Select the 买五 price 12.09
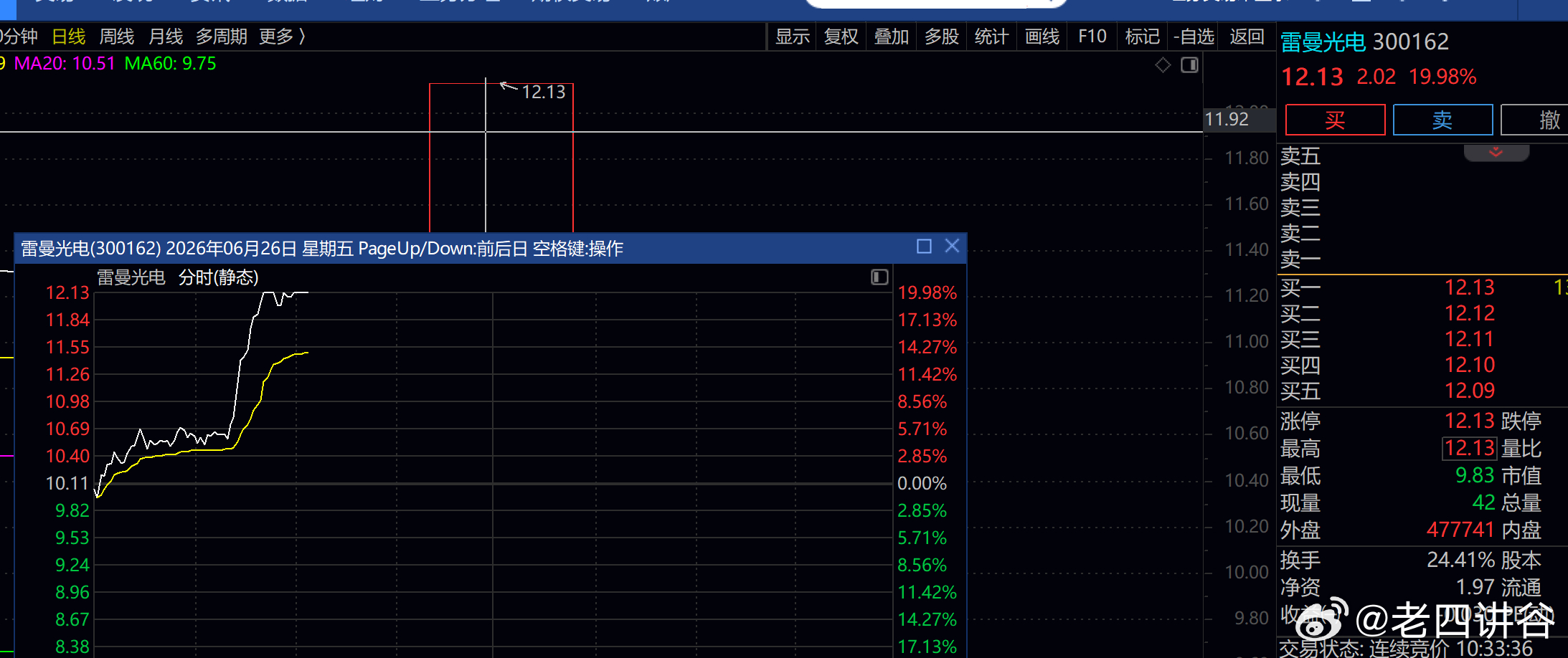1568x658 pixels. 1470,391
